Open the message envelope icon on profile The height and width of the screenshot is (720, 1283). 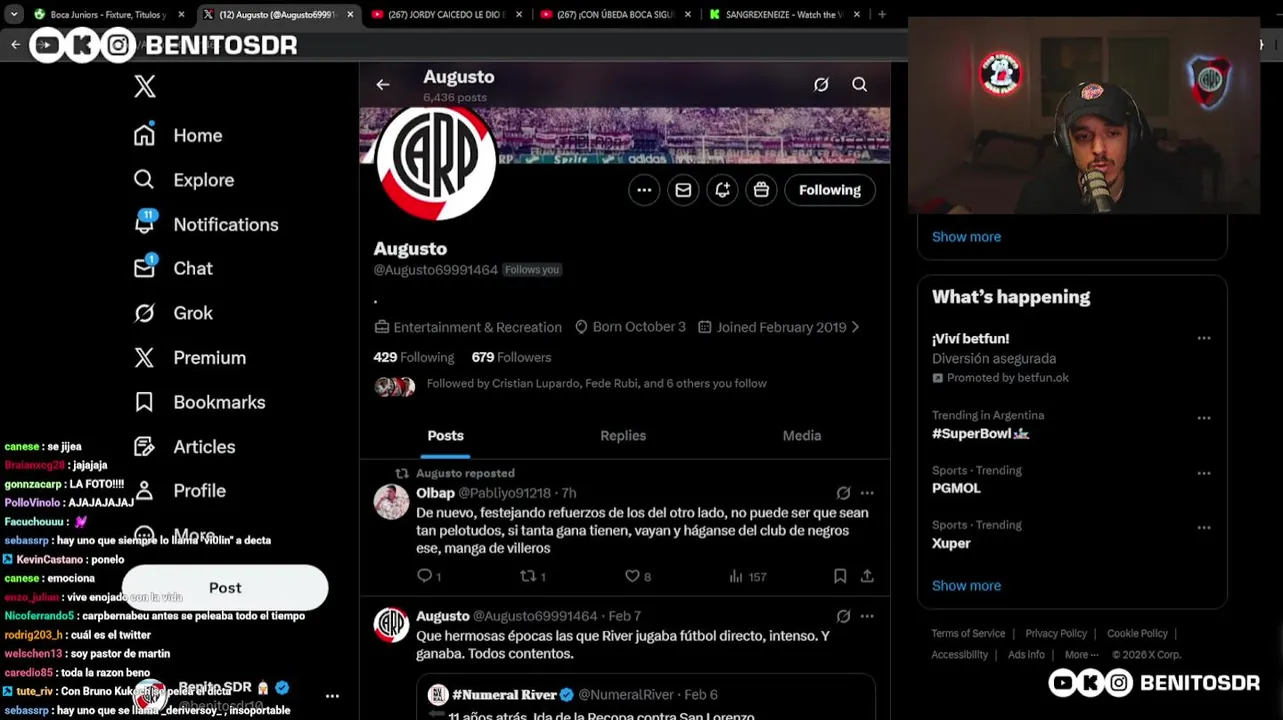683,190
